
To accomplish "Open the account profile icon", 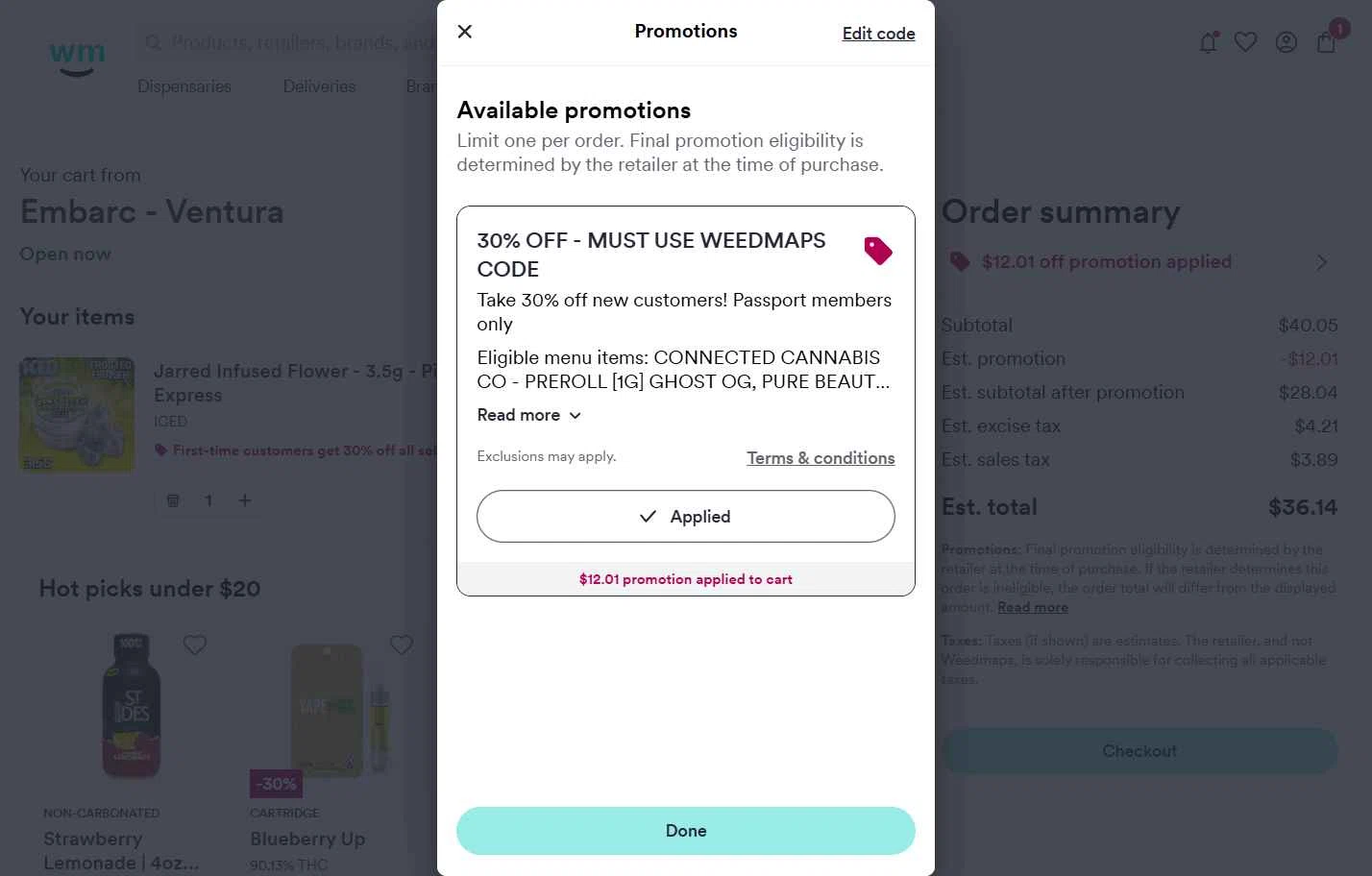I will [1286, 42].
